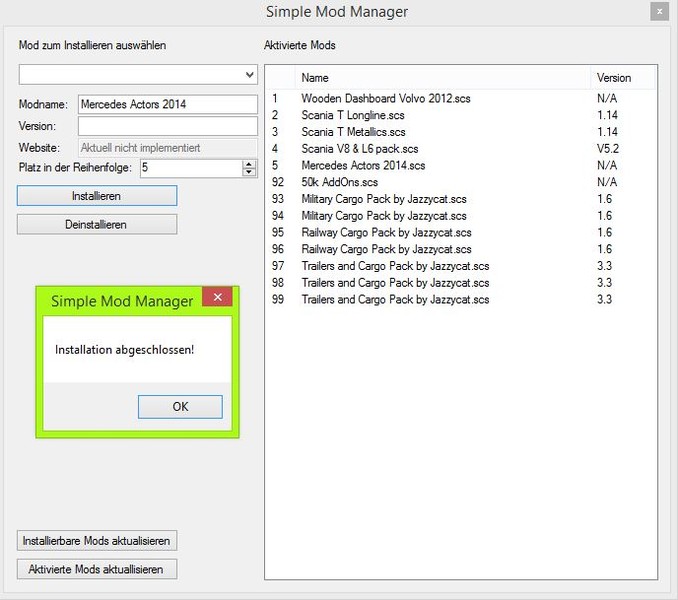Viewport: 678px width, 600px height.
Task: Open the mod selection dropdown
Action: (138, 75)
